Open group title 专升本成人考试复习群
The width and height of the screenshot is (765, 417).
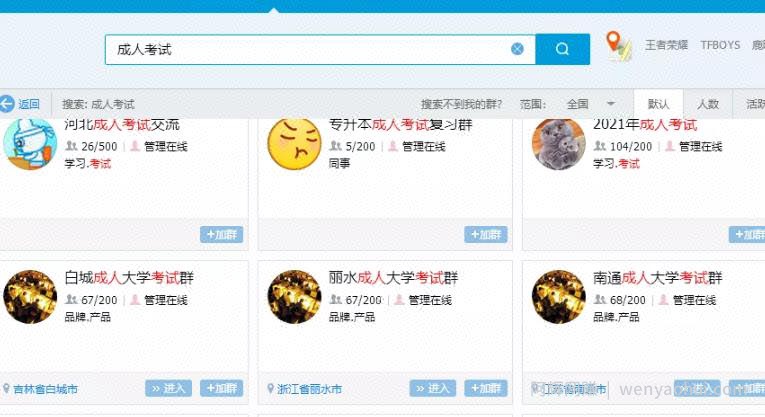[401, 124]
